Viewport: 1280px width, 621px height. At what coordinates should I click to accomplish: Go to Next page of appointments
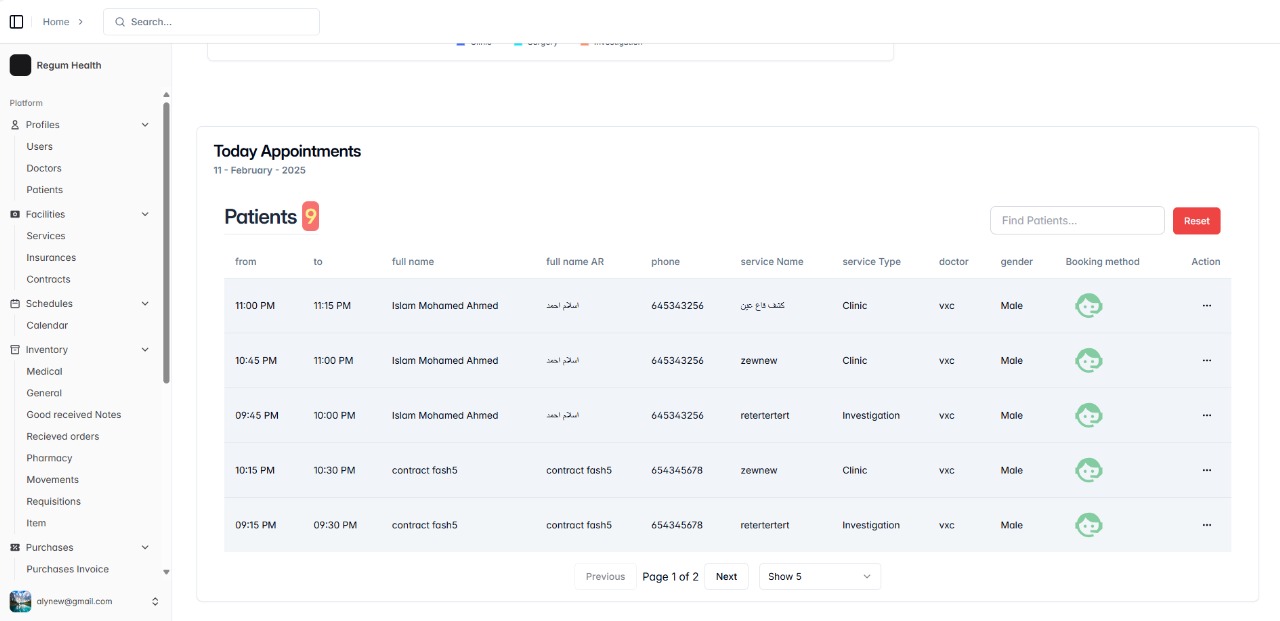[x=726, y=577]
